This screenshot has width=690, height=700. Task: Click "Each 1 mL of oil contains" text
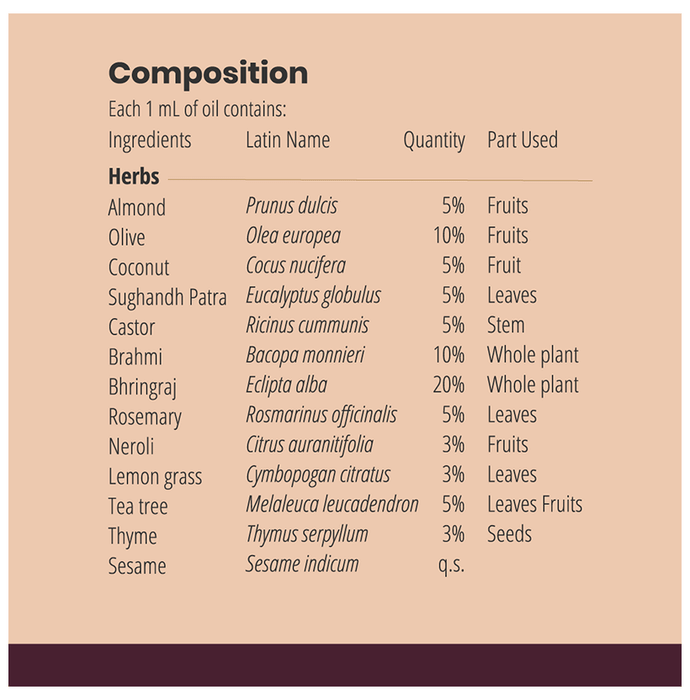point(204,110)
